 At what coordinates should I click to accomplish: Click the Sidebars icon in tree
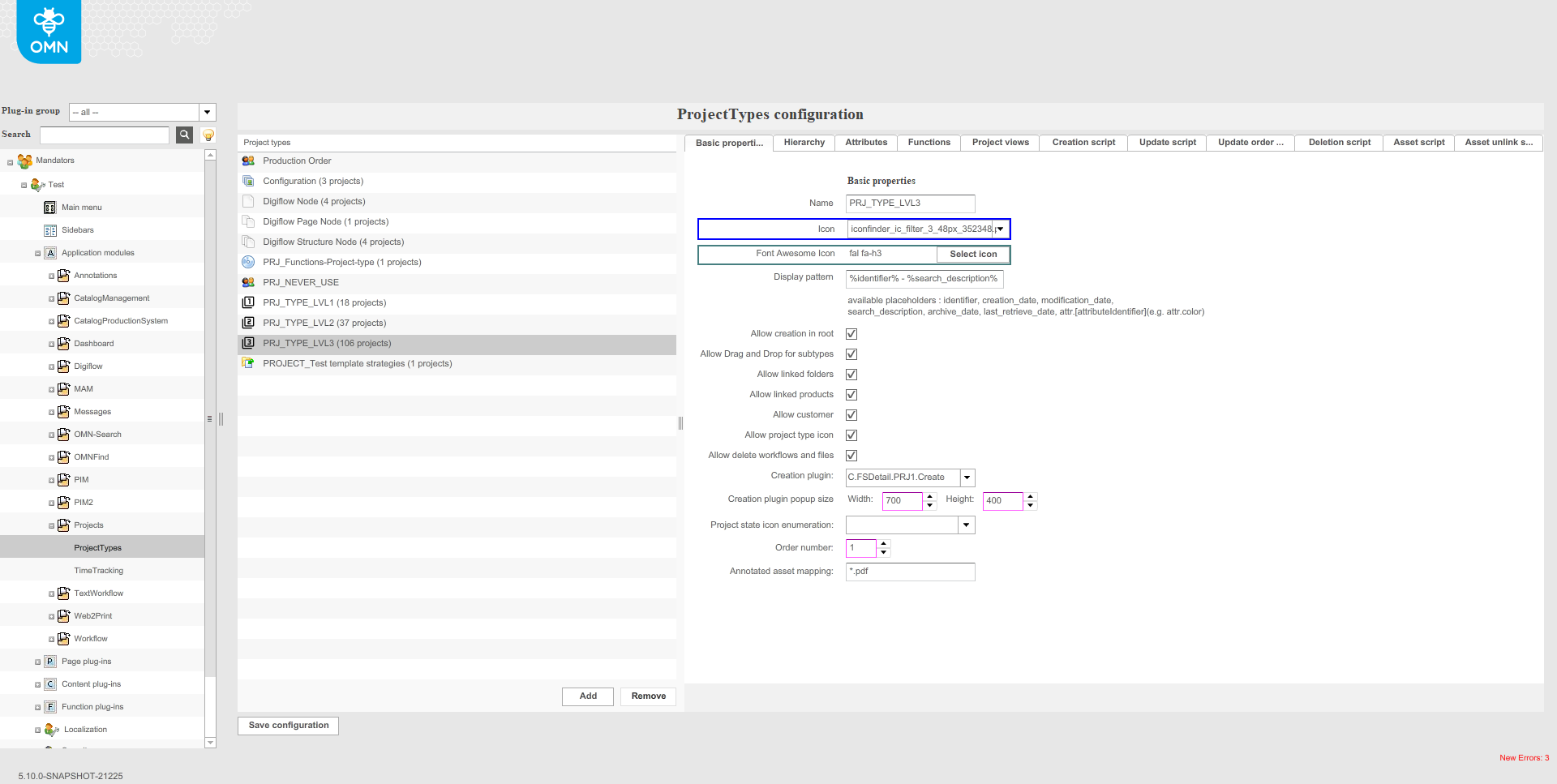(x=50, y=230)
